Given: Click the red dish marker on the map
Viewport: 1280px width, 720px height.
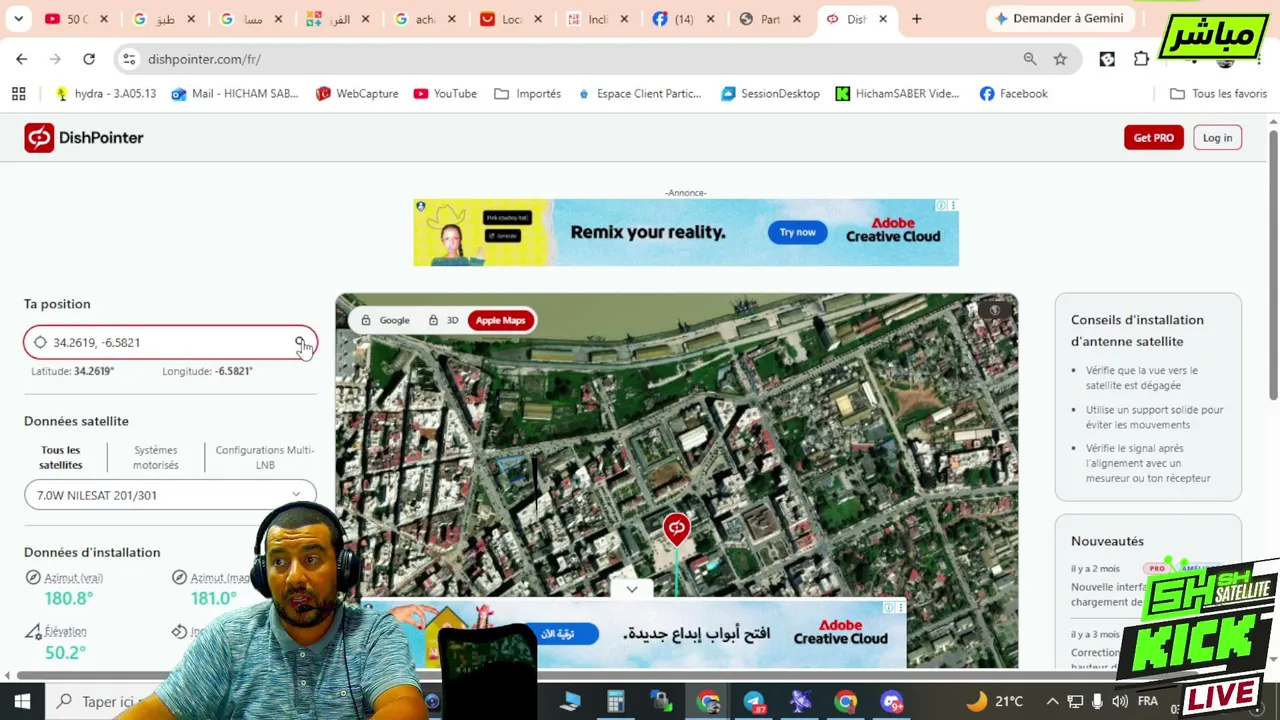Looking at the screenshot, I should coord(677,528).
